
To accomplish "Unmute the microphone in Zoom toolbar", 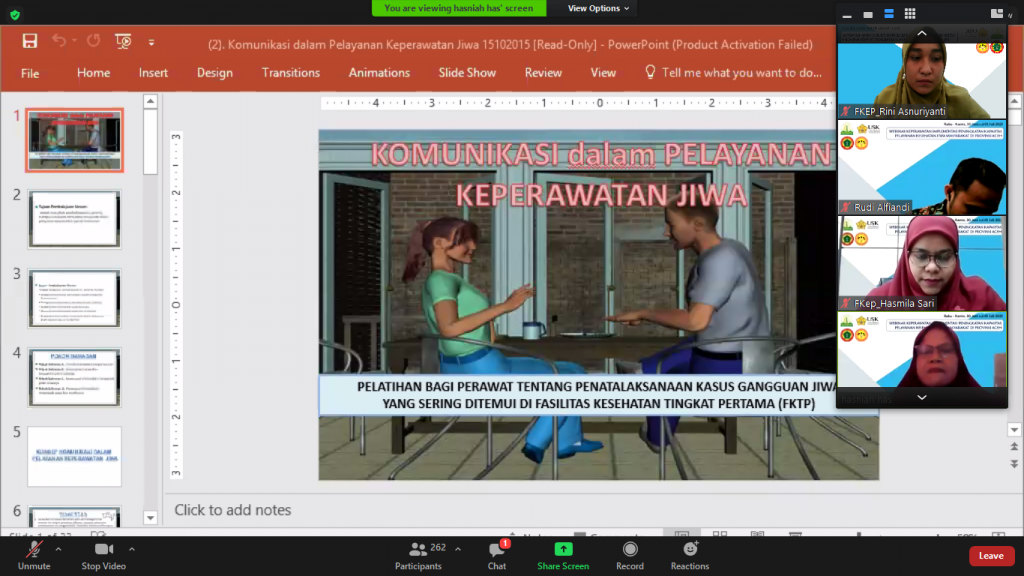I will click(x=33, y=550).
